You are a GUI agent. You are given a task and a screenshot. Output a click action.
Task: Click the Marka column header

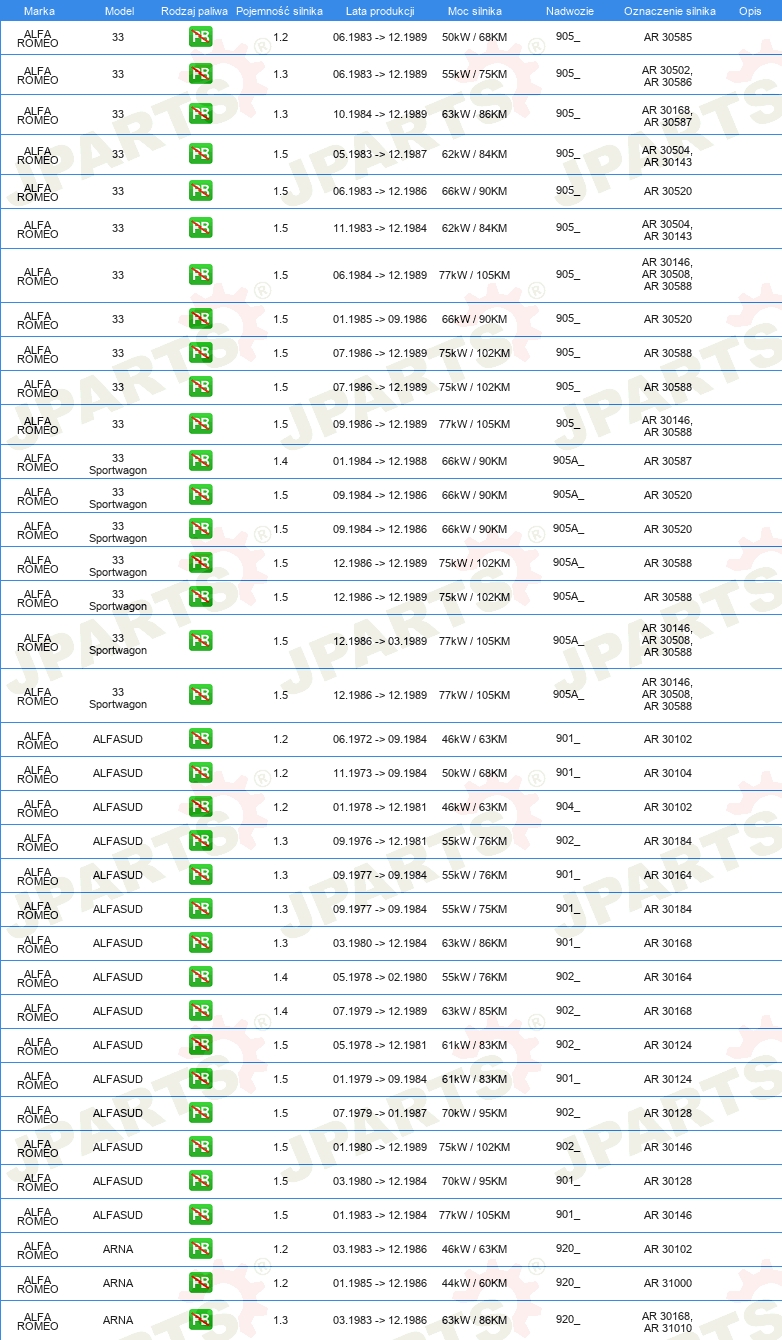coord(39,11)
